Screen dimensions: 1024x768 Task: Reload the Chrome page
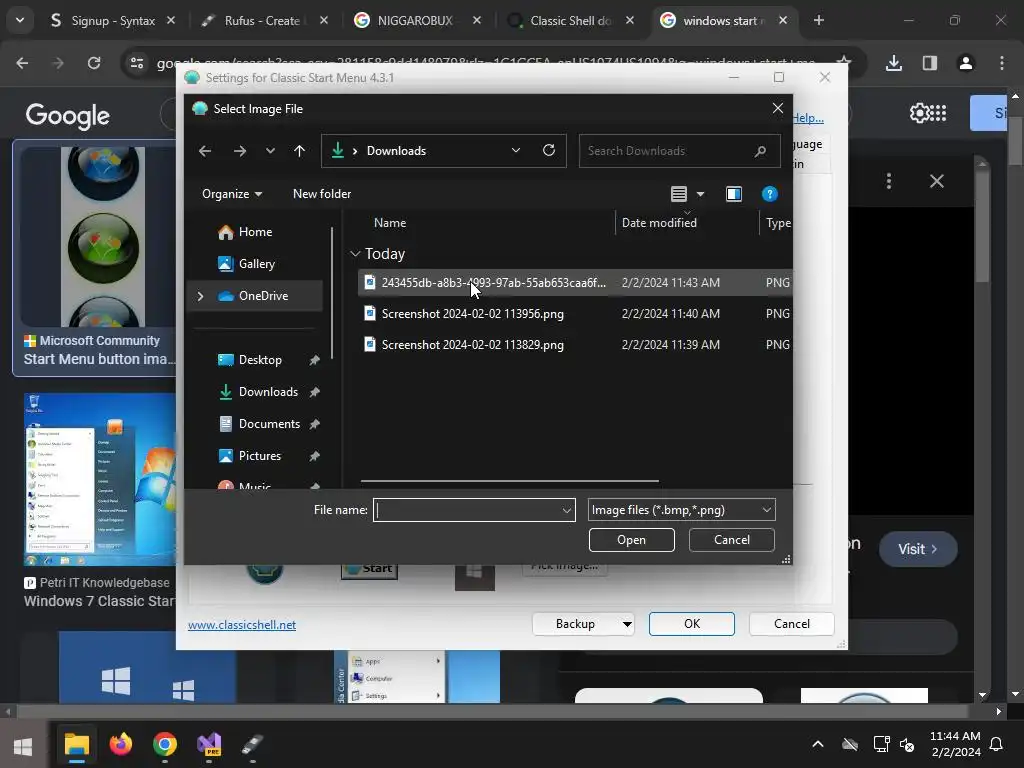94,63
